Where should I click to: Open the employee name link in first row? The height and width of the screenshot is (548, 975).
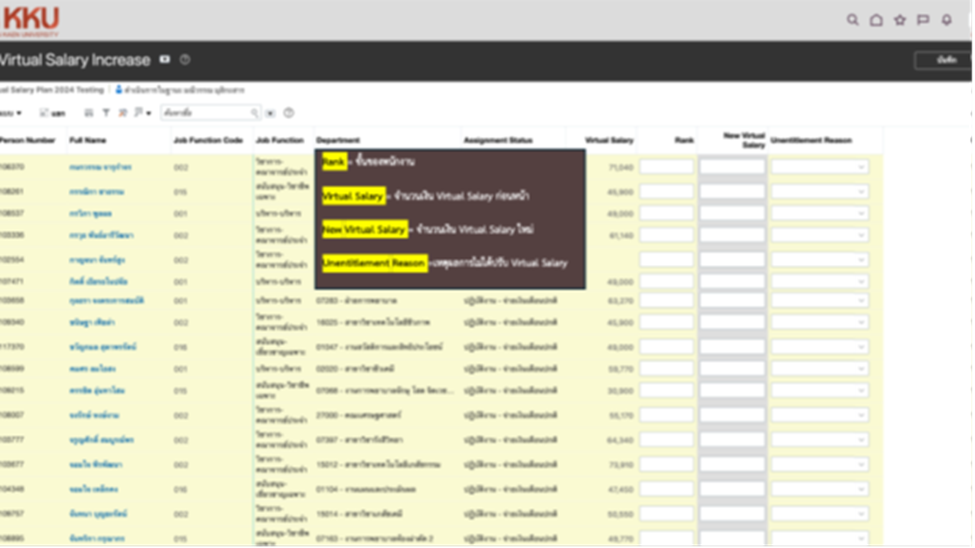pos(100,167)
